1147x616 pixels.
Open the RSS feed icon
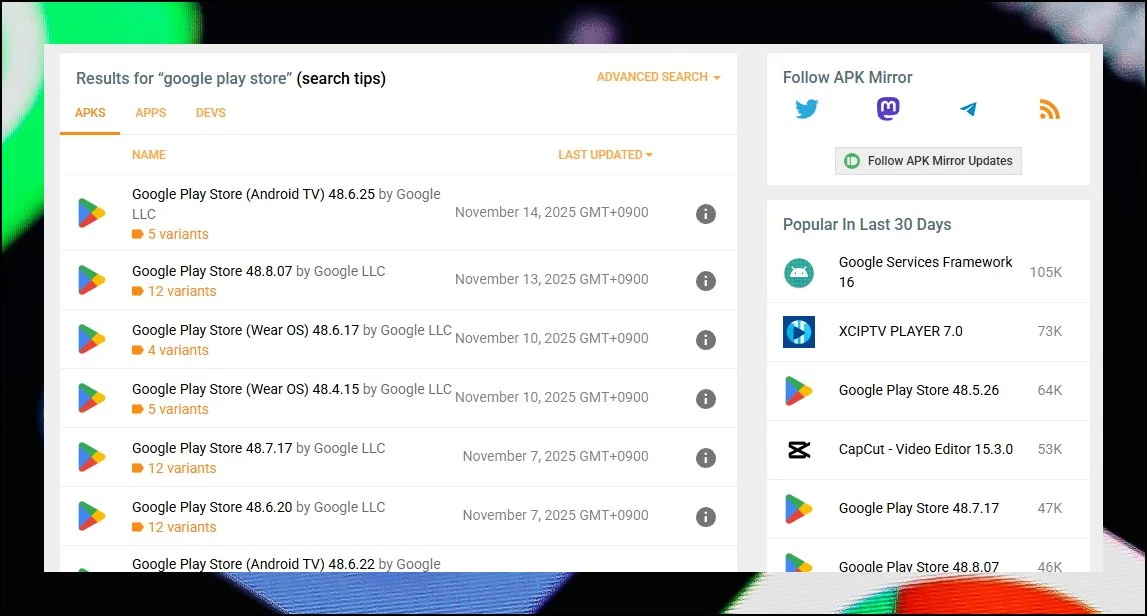click(x=1049, y=110)
